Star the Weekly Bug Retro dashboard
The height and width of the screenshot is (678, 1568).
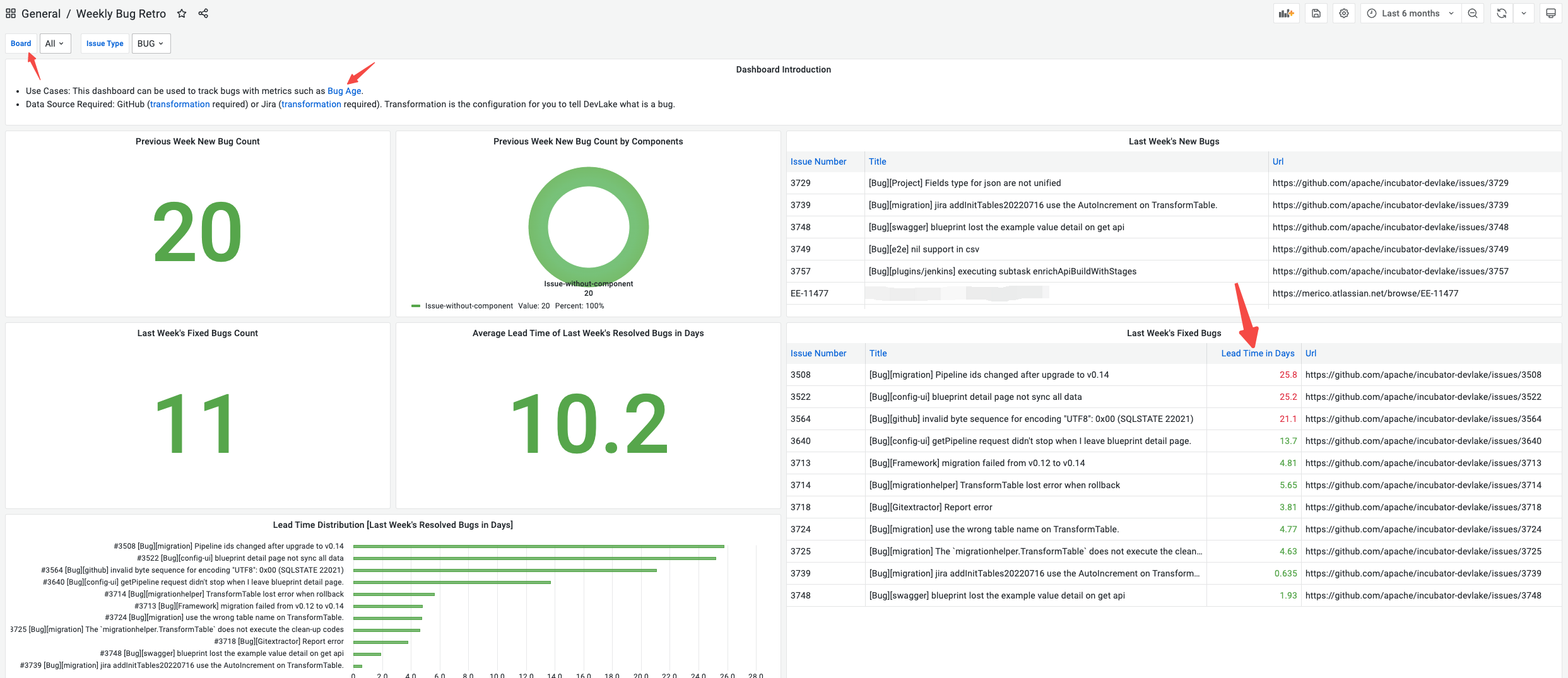tap(182, 13)
